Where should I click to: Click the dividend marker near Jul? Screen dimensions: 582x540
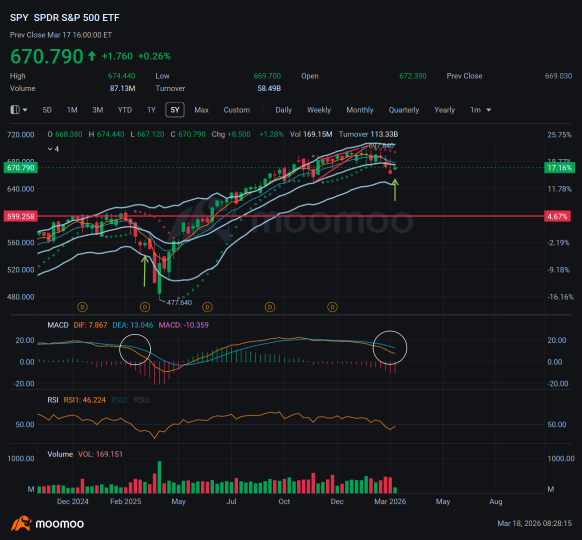270,307
